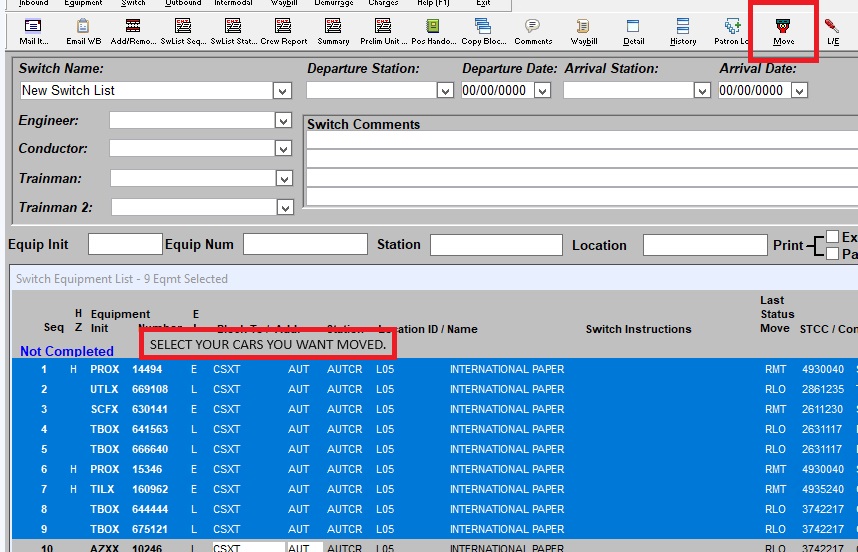Screen dimensions: 858x552
Task: Open the Switch menu
Action: [133, 3]
